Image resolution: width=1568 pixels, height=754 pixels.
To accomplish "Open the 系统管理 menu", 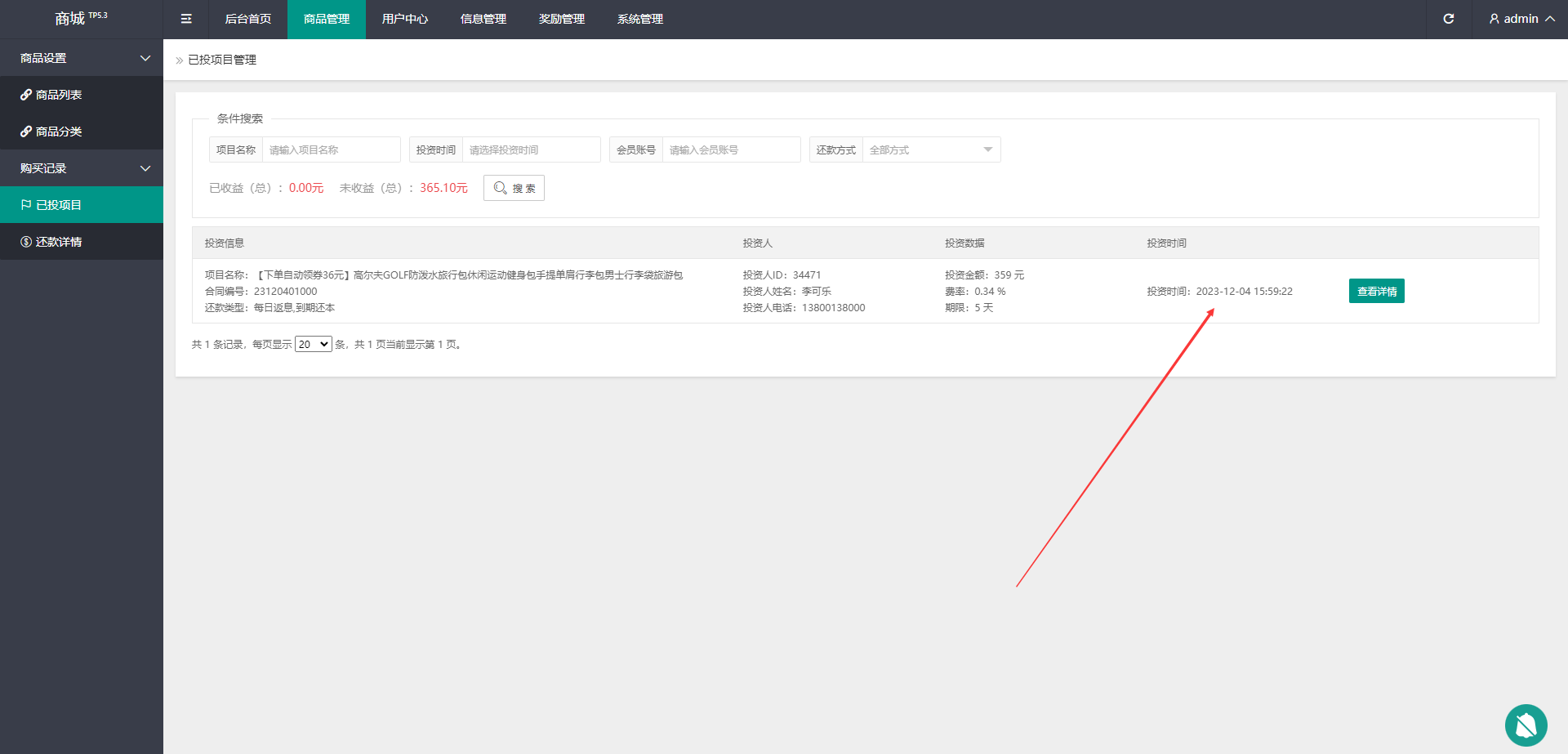I will tap(639, 19).
